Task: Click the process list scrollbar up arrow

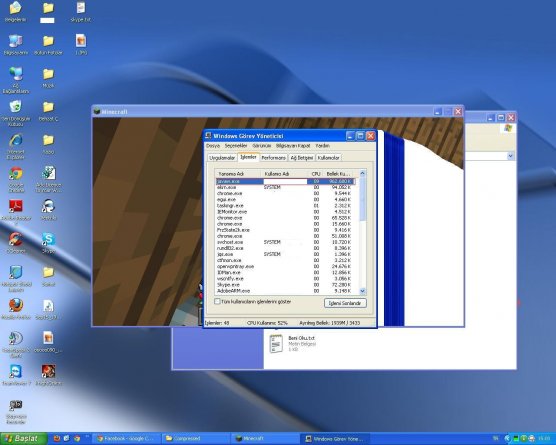Action: point(362,173)
